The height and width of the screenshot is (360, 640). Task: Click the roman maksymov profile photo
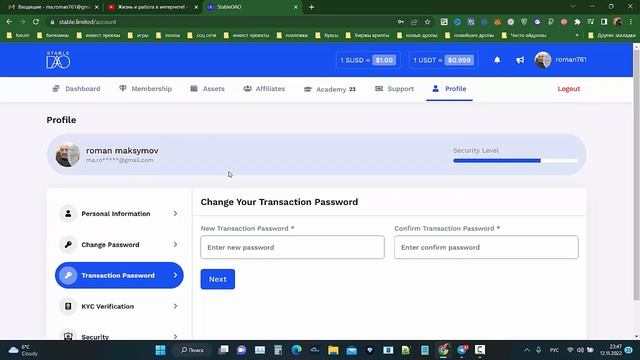(67, 155)
